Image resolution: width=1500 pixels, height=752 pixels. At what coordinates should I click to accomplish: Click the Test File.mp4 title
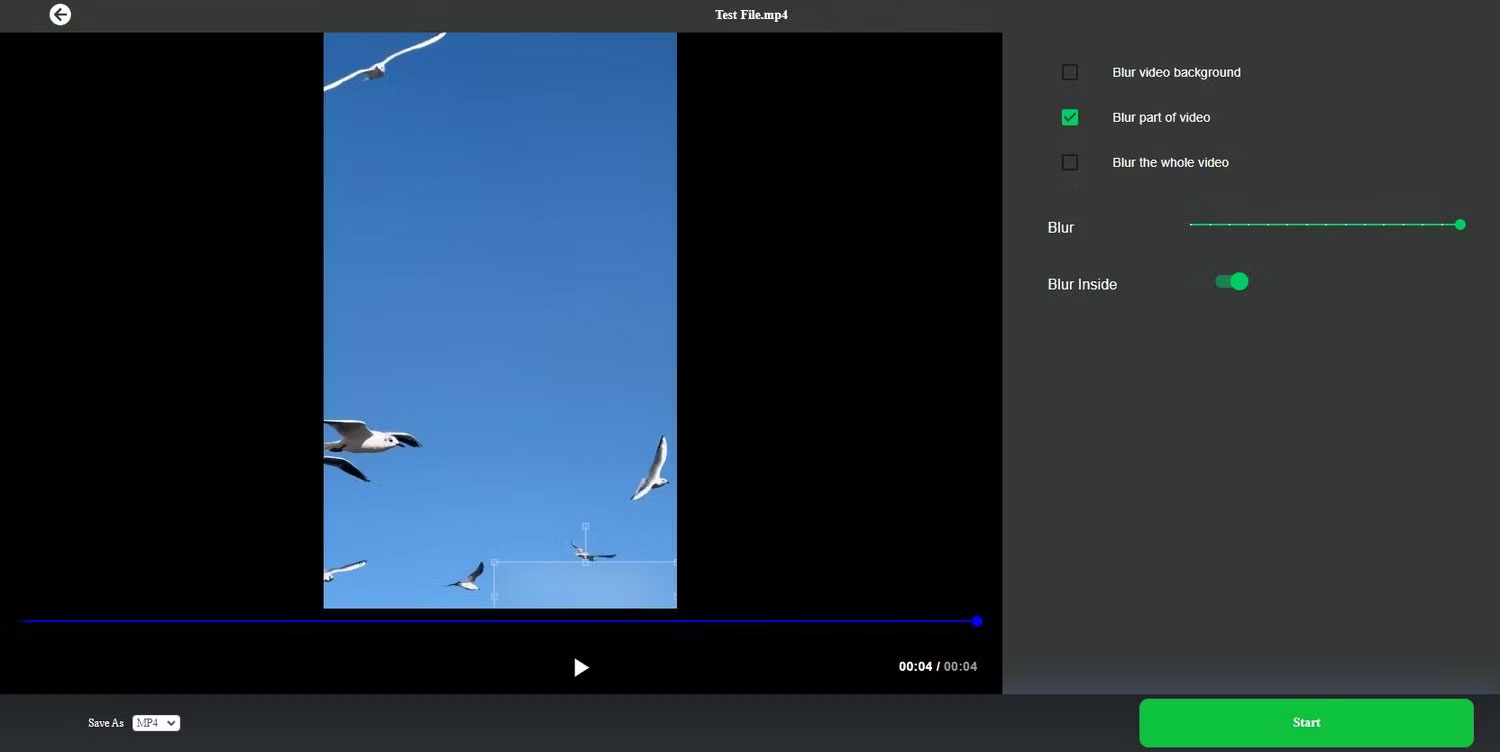pos(751,15)
